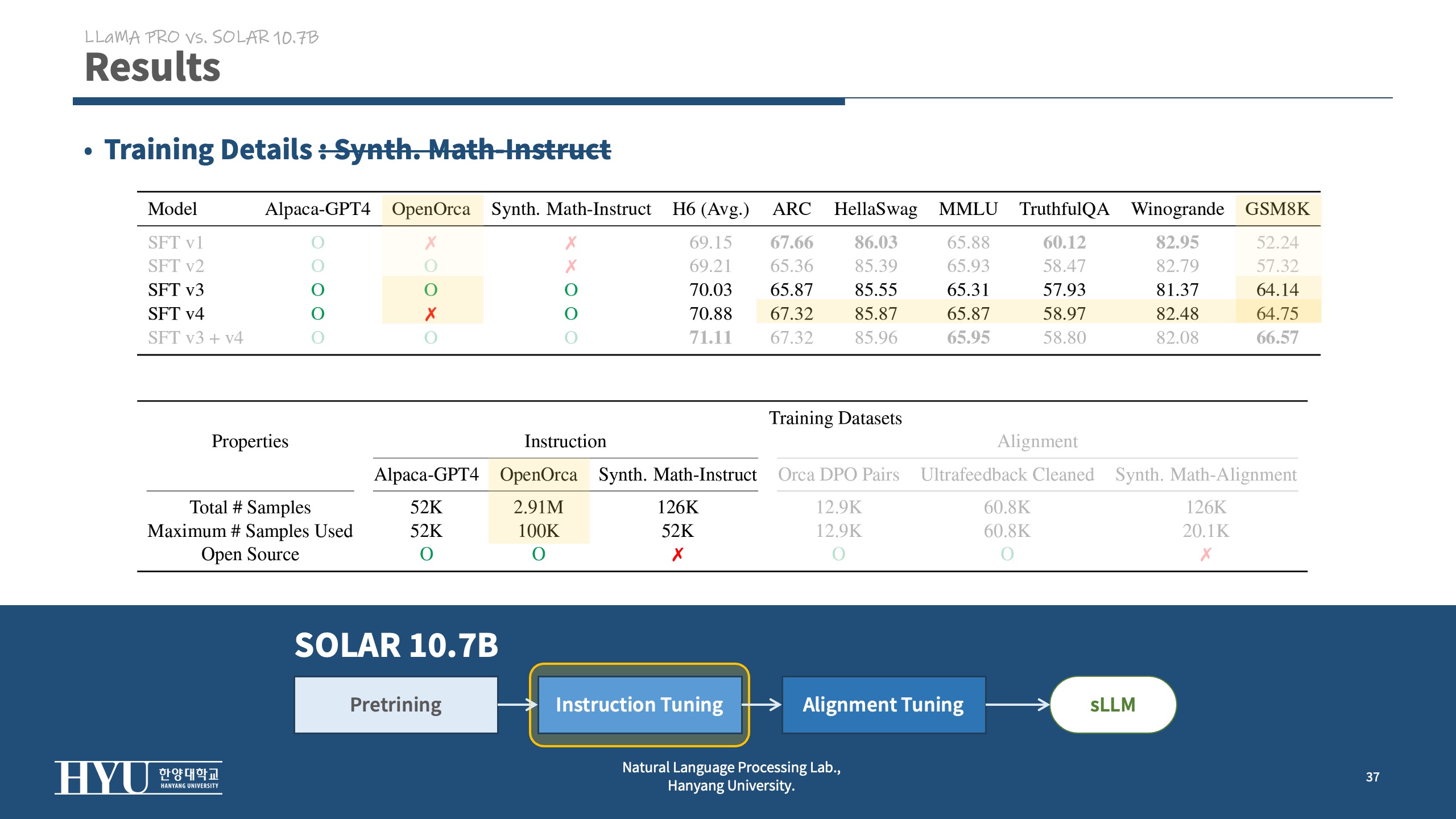Click the highlighted OpenOrca column header
The height and width of the screenshot is (819, 1456).
(x=431, y=209)
